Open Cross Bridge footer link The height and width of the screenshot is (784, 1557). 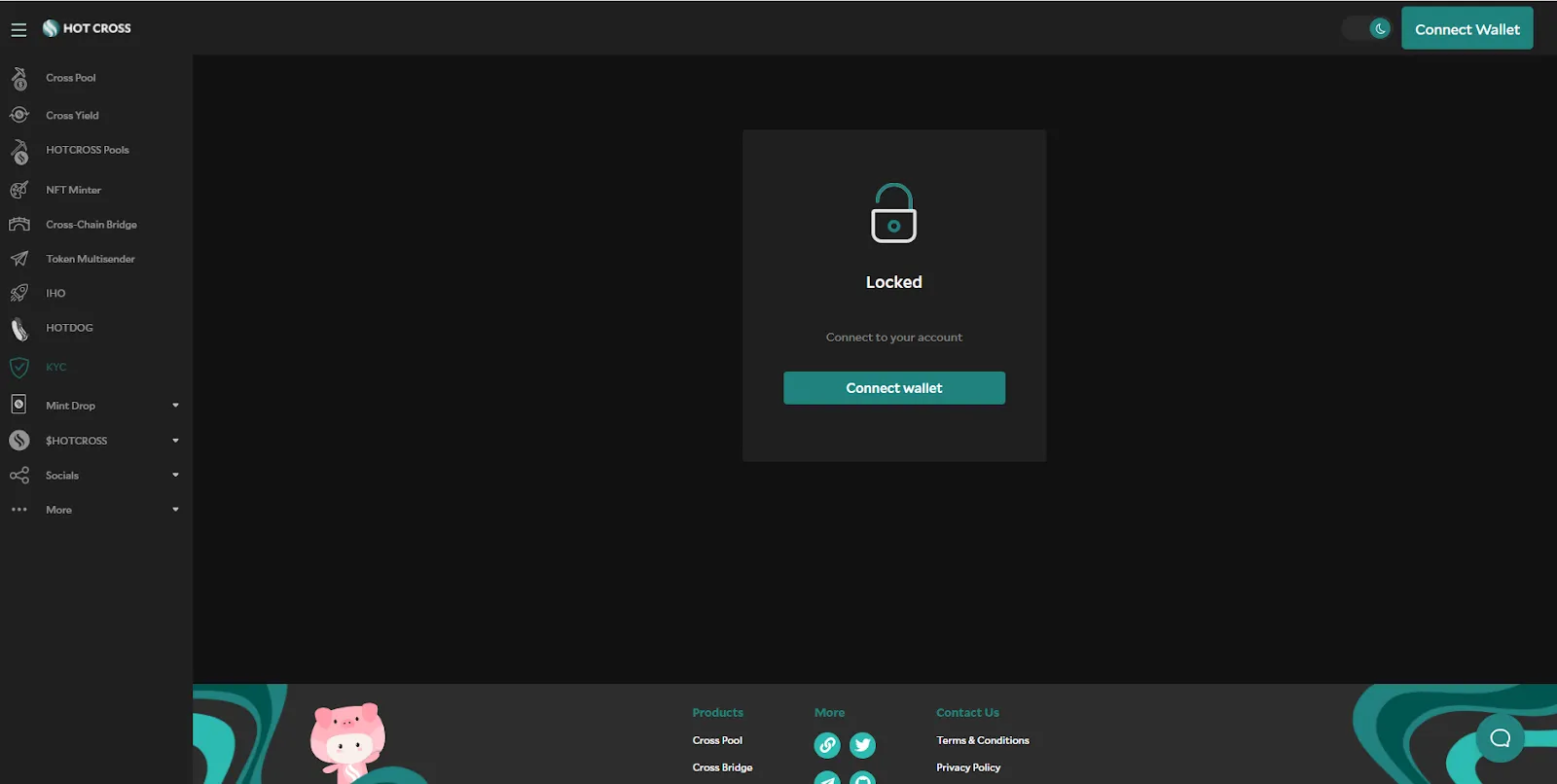coord(722,767)
